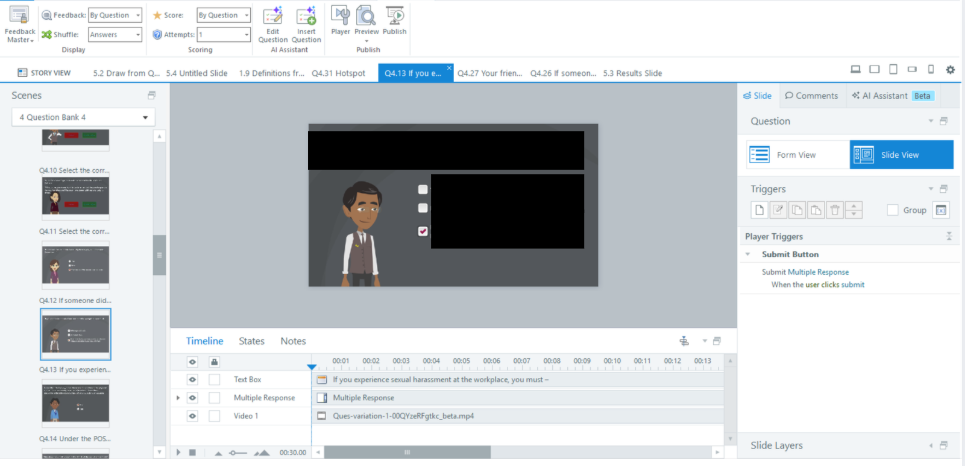
Task: Undock the Timeline panel
Action: (716, 341)
